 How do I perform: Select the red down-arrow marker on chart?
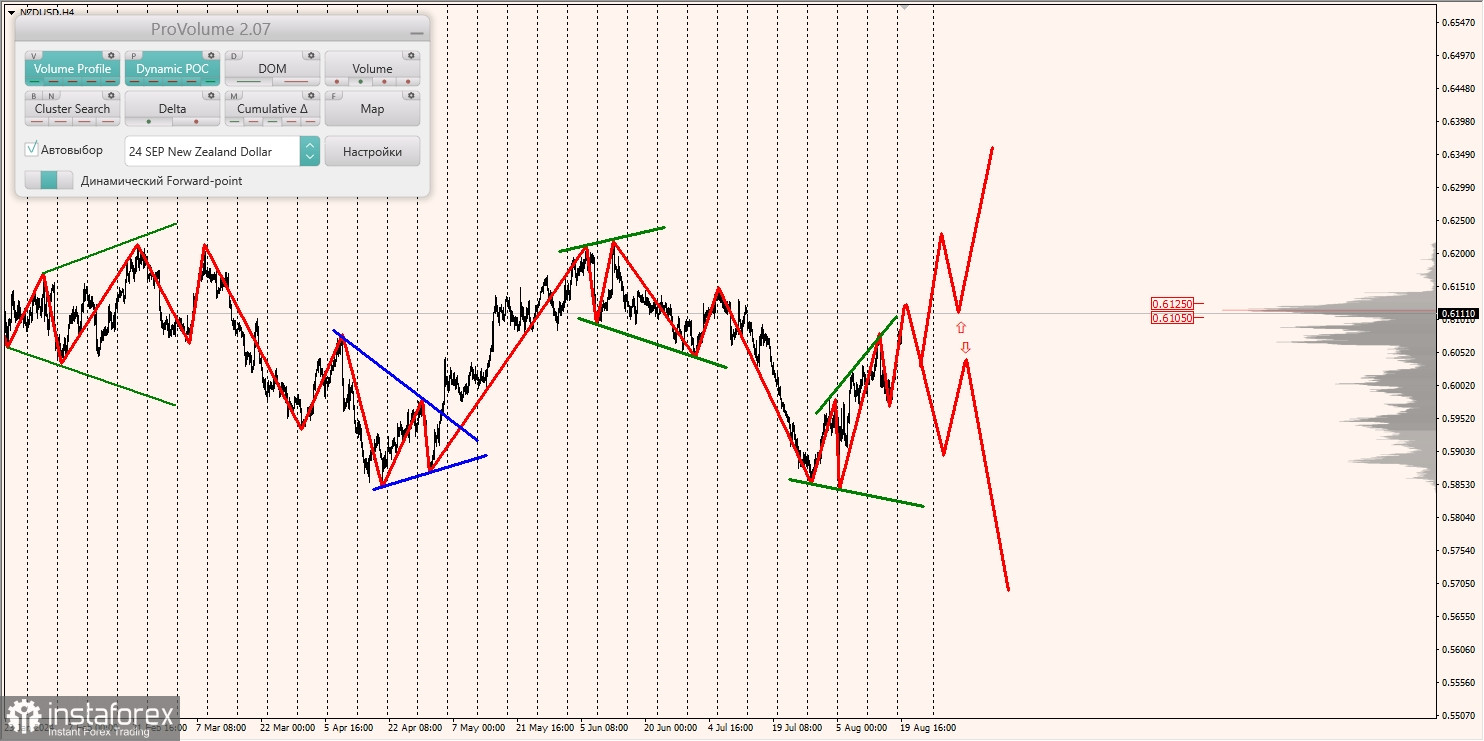coord(965,347)
